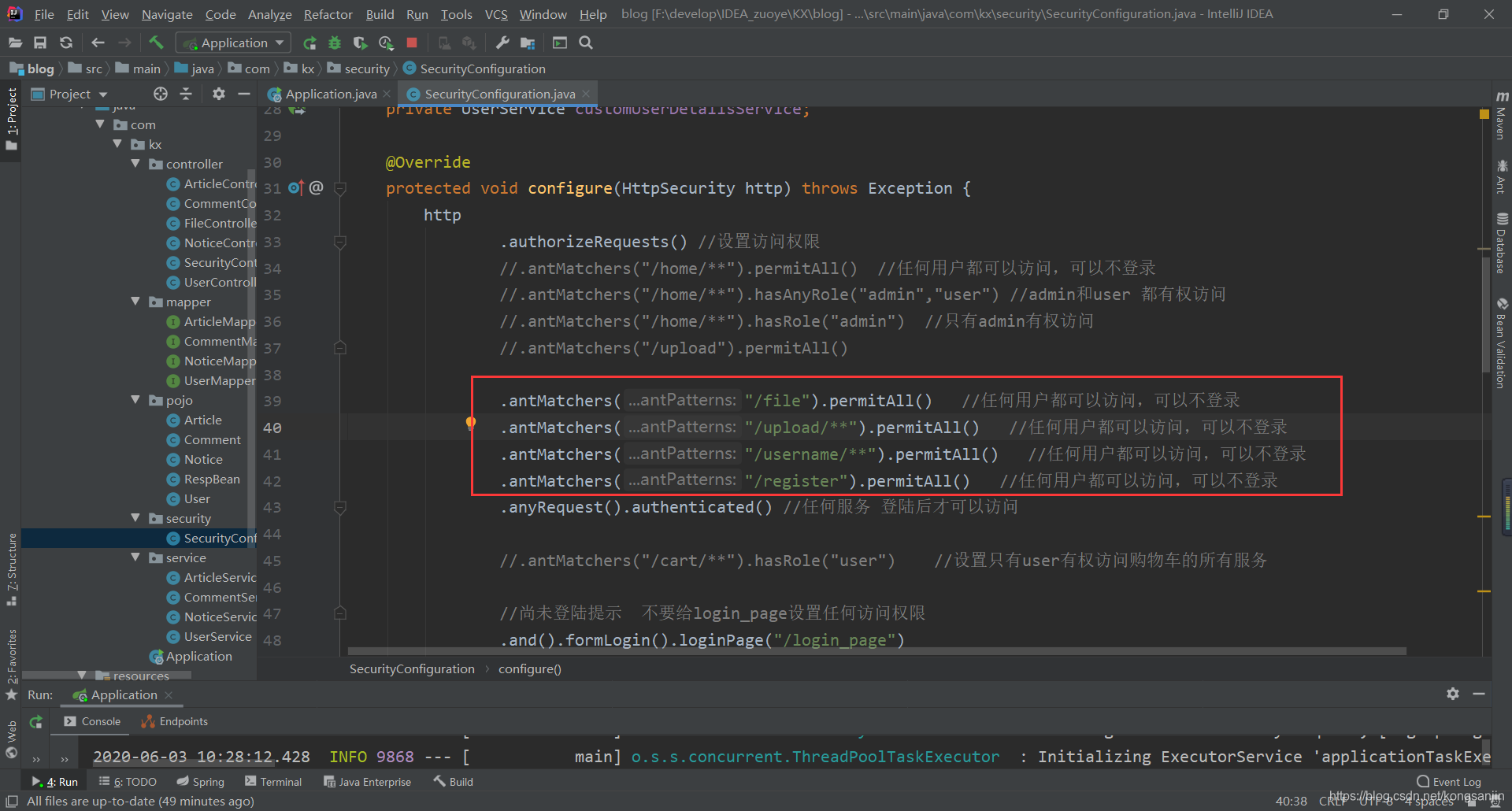Open Project Structure toolbar icon

click(528, 43)
